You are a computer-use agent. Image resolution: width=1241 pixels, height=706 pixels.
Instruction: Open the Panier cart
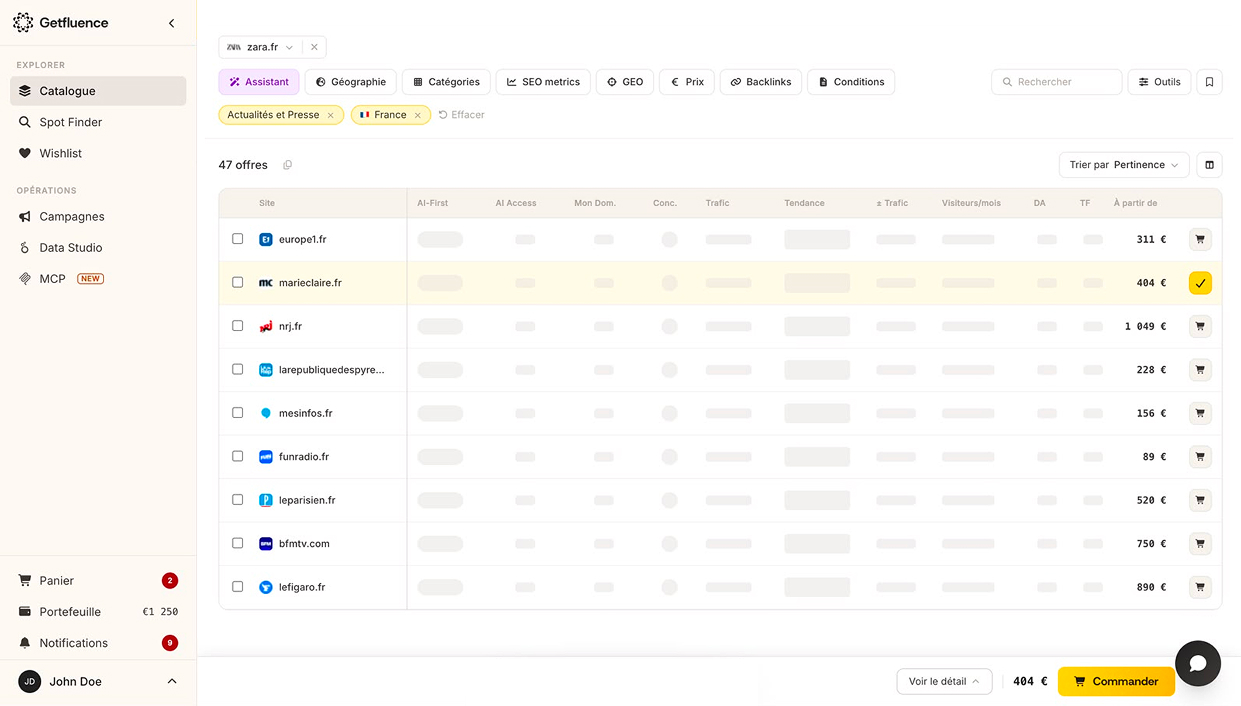click(98, 580)
